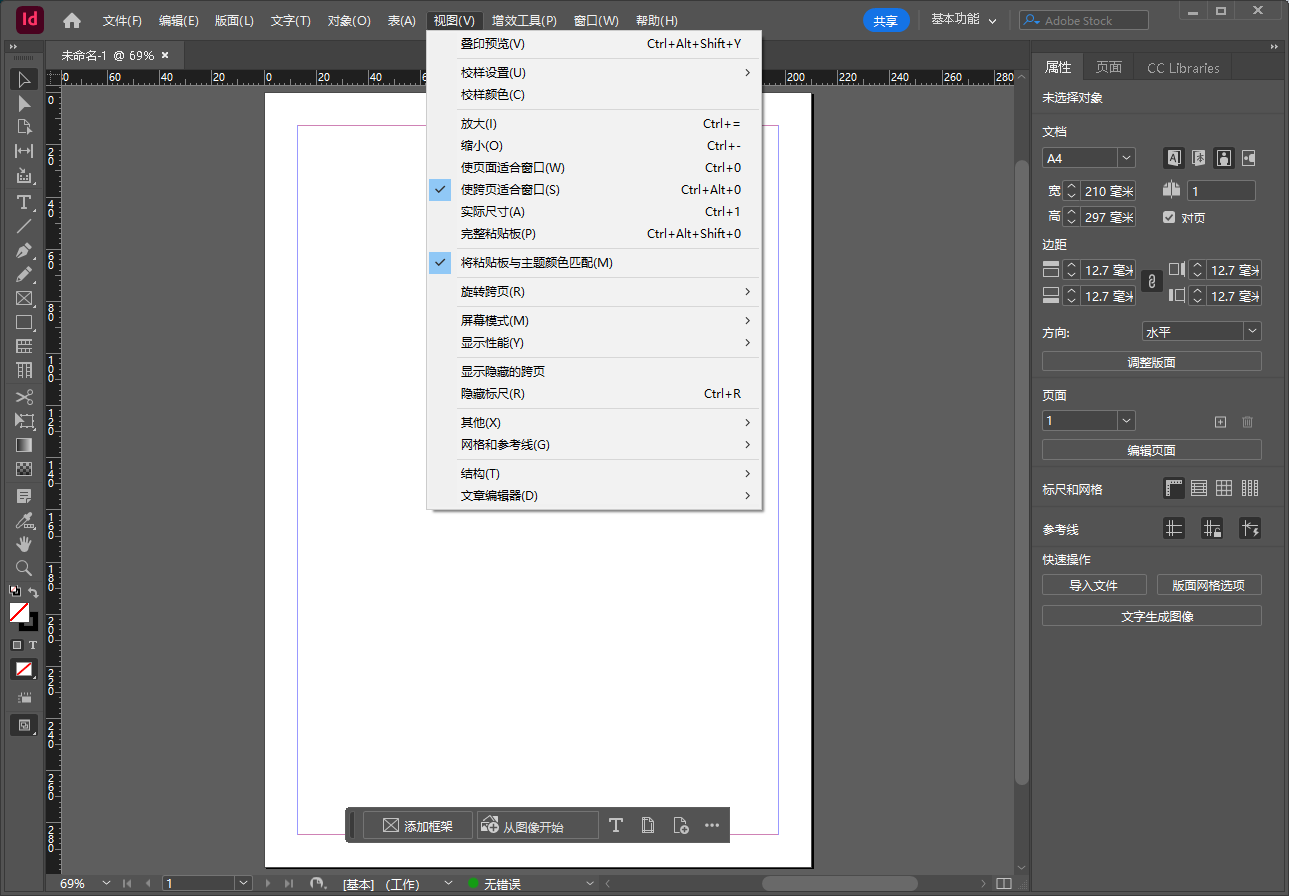Toggle the 对页 facing pages checkbox

pos(1169,217)
